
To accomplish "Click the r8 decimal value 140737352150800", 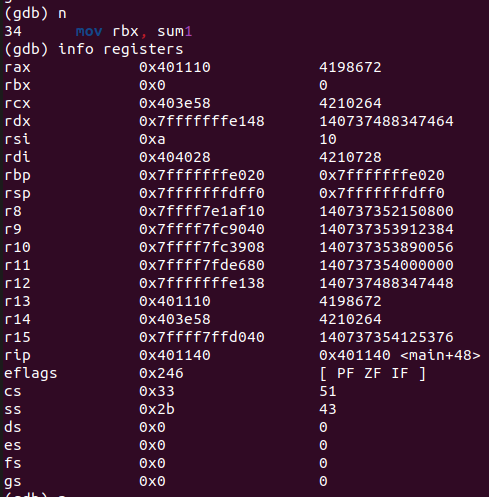I will point(386,211).
